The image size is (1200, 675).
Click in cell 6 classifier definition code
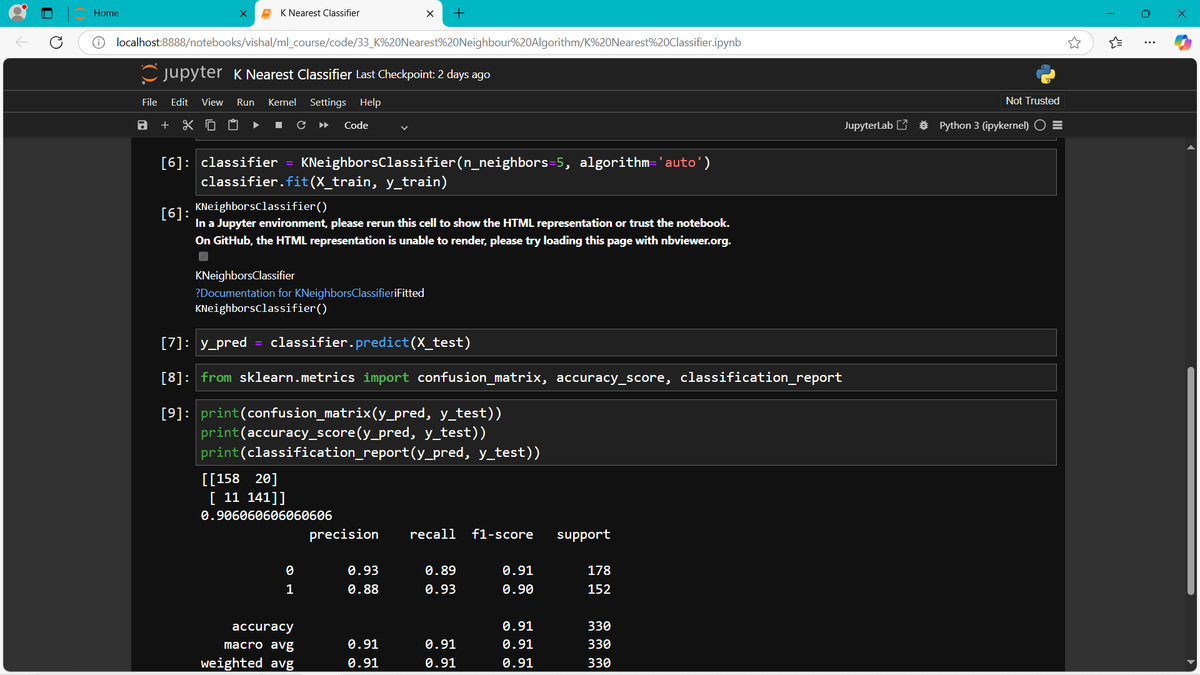coord(626,172)
